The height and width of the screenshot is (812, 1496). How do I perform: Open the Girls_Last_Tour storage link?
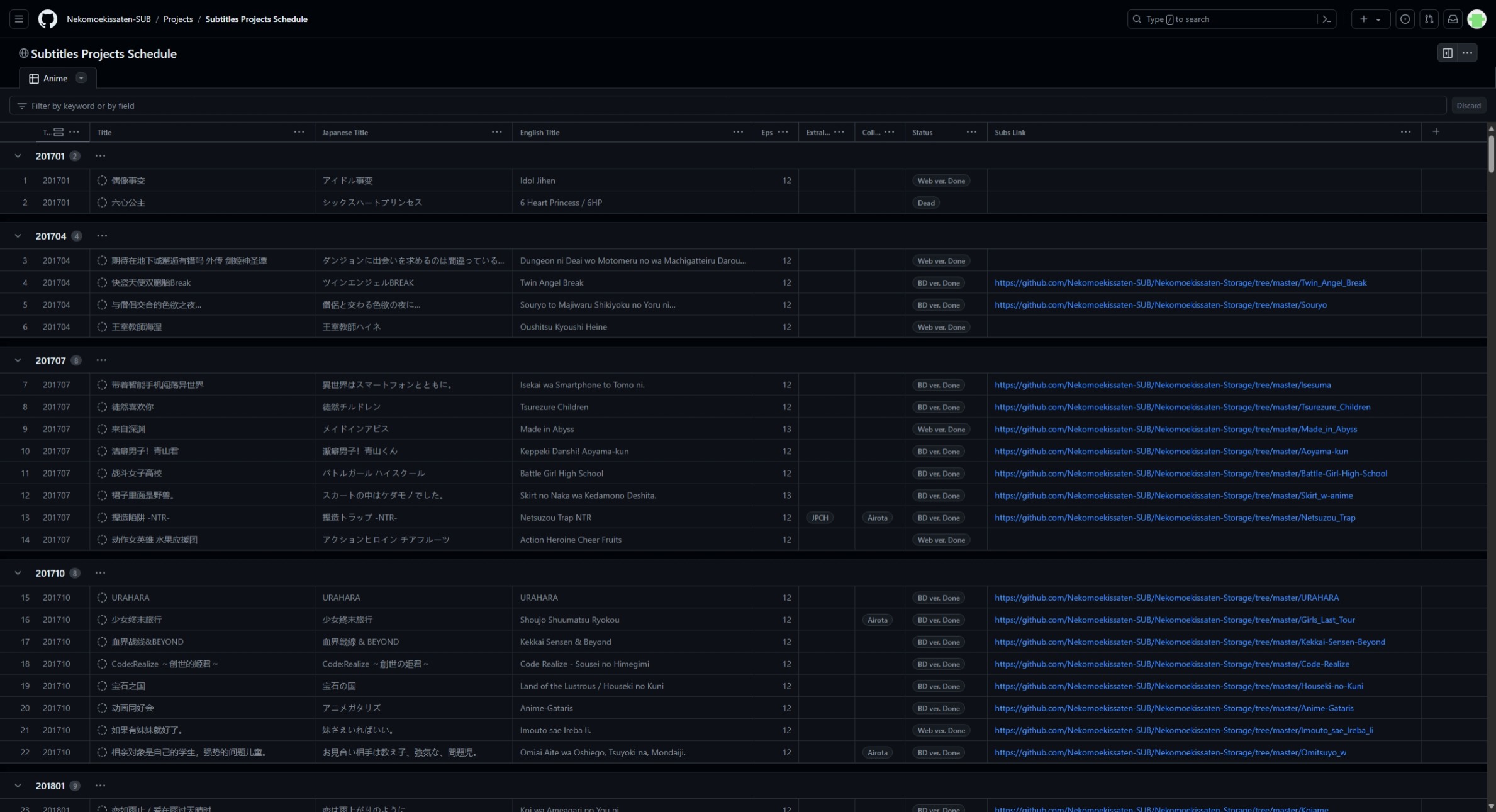(1175, 620)
